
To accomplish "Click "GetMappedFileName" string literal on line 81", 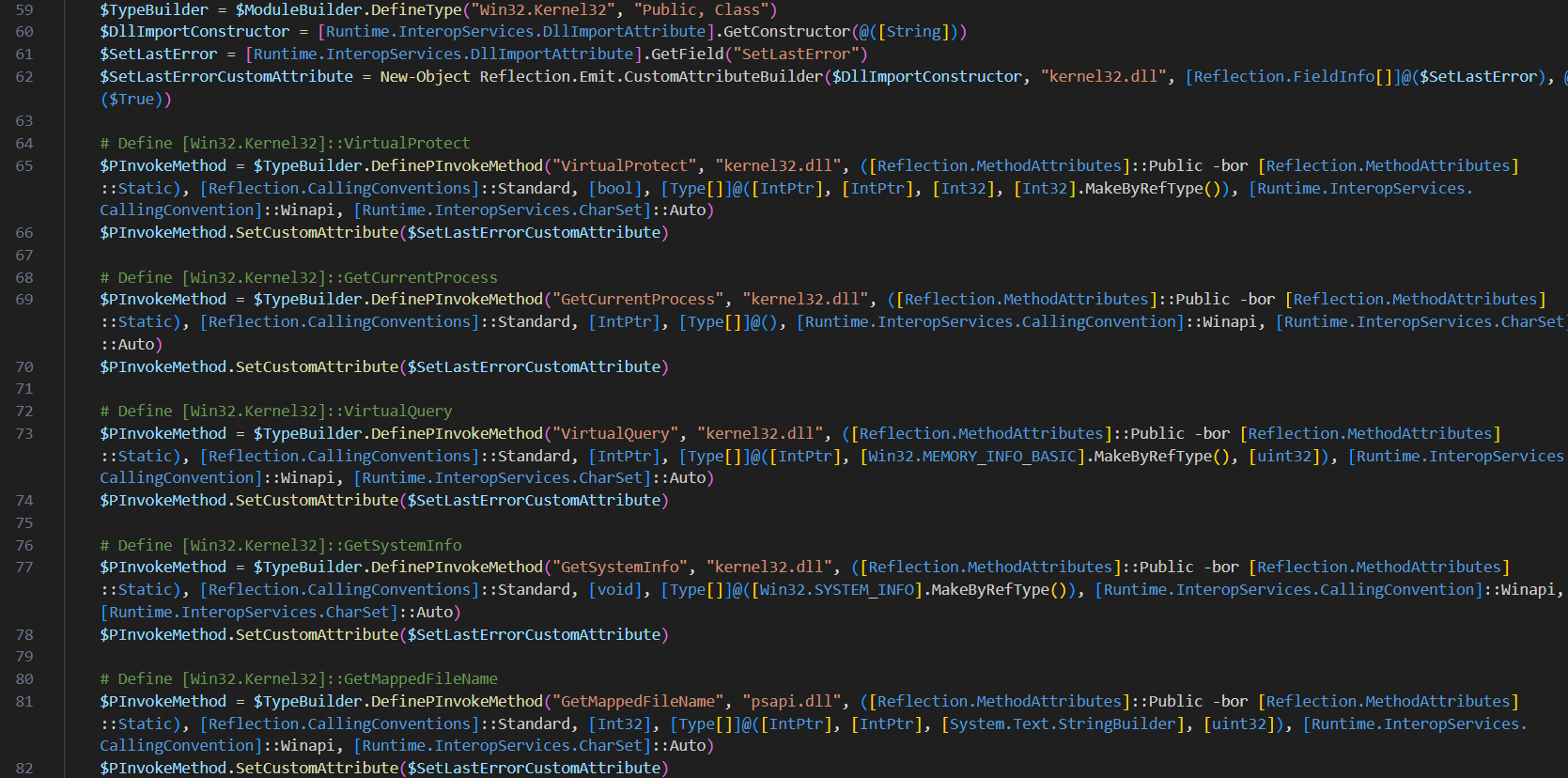I will (638, 701).
